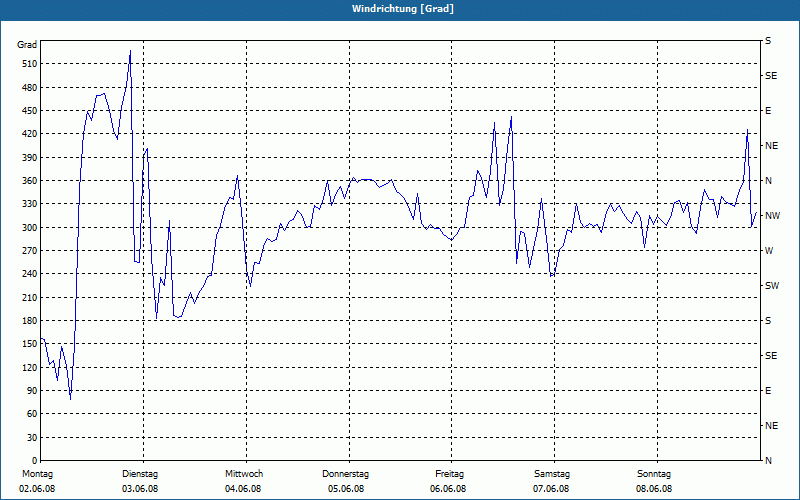Click the SW compass label
The image size is (800, 500).
coord(772,286)
